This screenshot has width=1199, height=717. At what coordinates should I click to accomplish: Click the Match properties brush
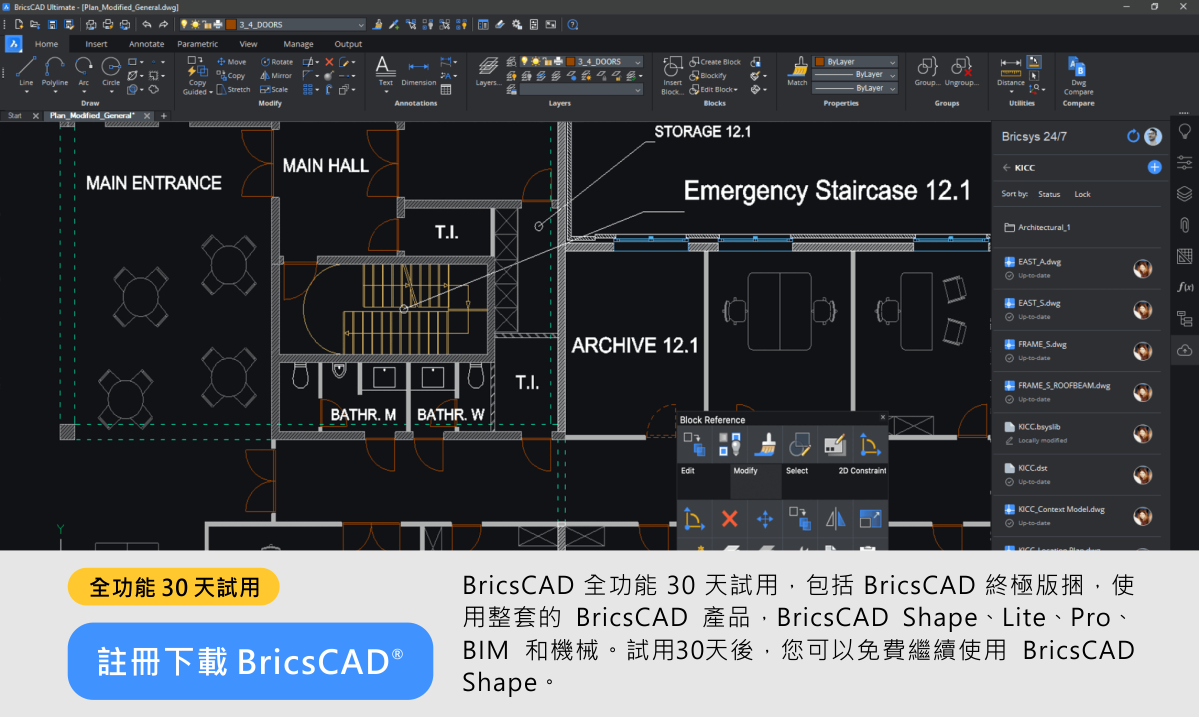(798, 71)
